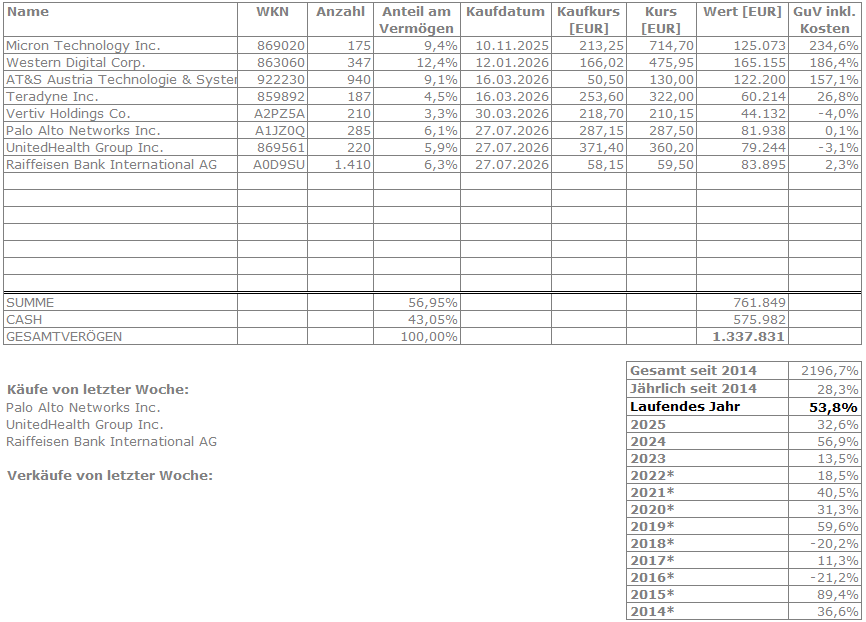This screenshot has width=866, height=622.
Task: Click the Verkäufe von letzter Woche heading
Action: coord(110,476)
